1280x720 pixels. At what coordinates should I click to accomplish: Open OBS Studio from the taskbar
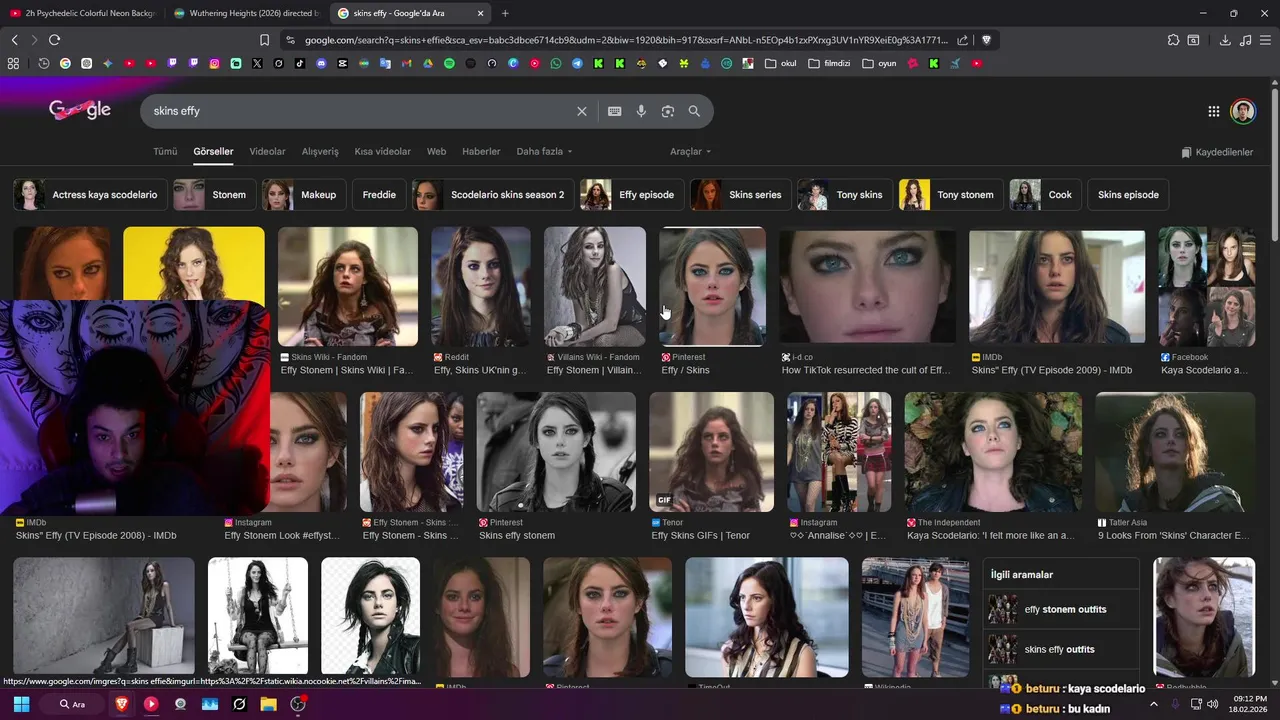coord(297,704)
